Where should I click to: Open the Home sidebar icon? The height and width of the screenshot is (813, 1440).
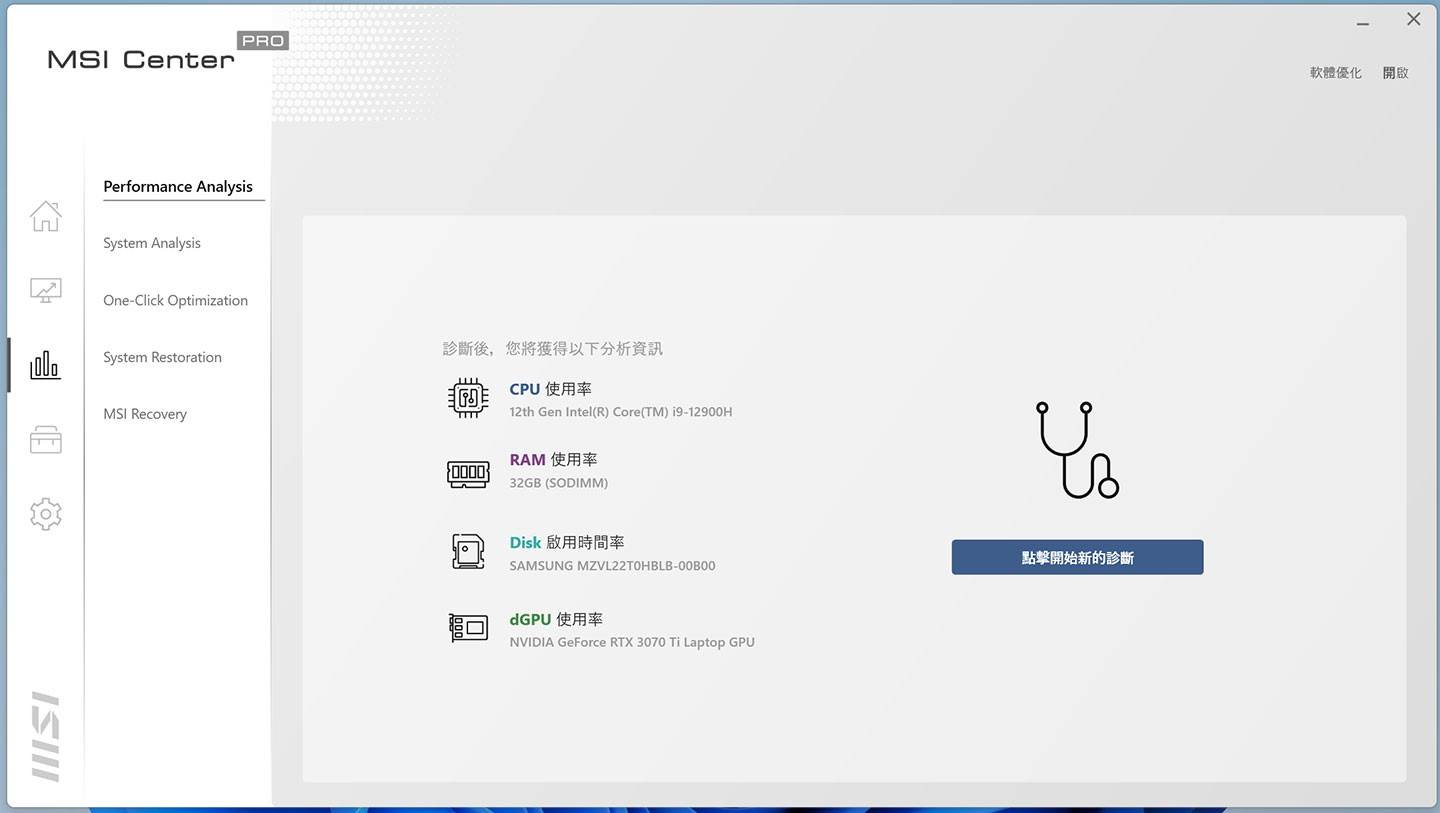tap(45, 216)
